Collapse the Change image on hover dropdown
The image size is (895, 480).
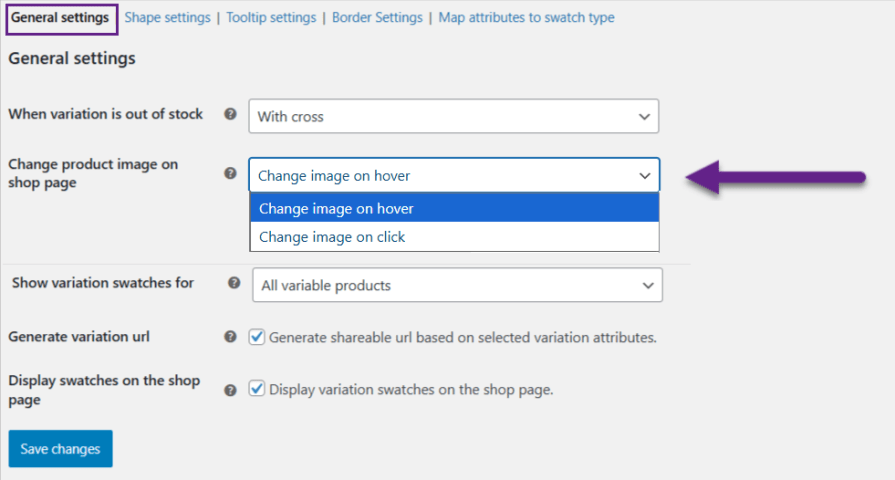pyautogui.click(x=454, y=175)
